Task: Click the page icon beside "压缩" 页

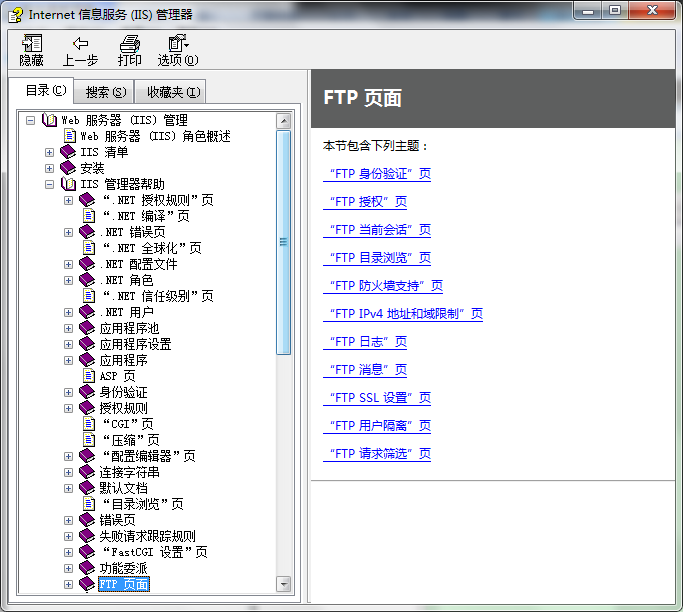Action: click(x=89, y=440)
